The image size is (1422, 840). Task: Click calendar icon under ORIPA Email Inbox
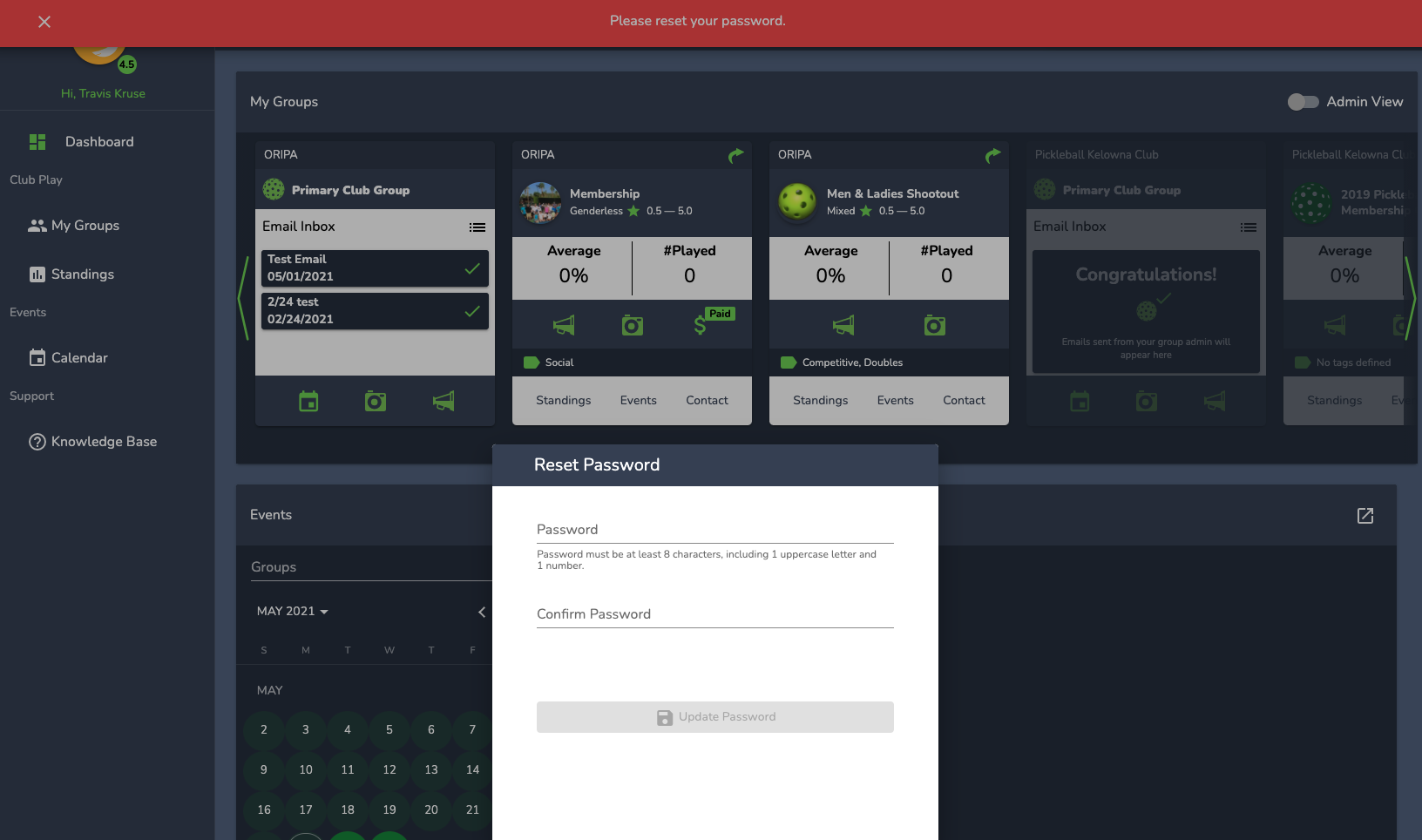(x=308, y=402)
